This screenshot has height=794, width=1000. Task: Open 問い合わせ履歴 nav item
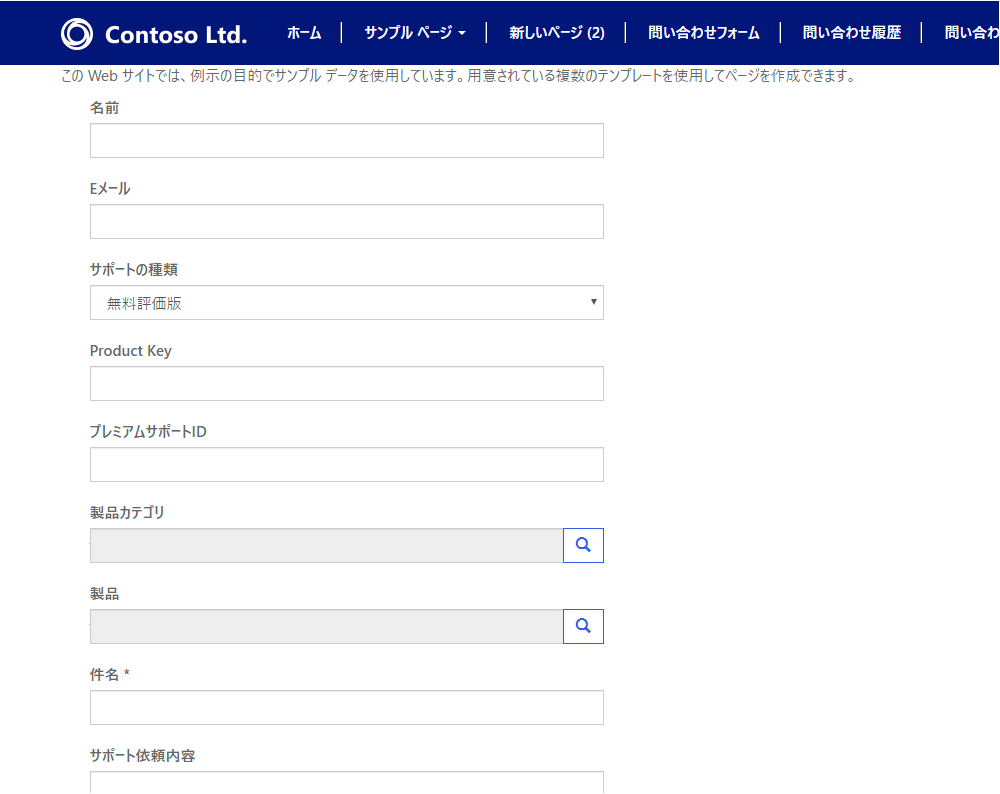tap(851, 33)
